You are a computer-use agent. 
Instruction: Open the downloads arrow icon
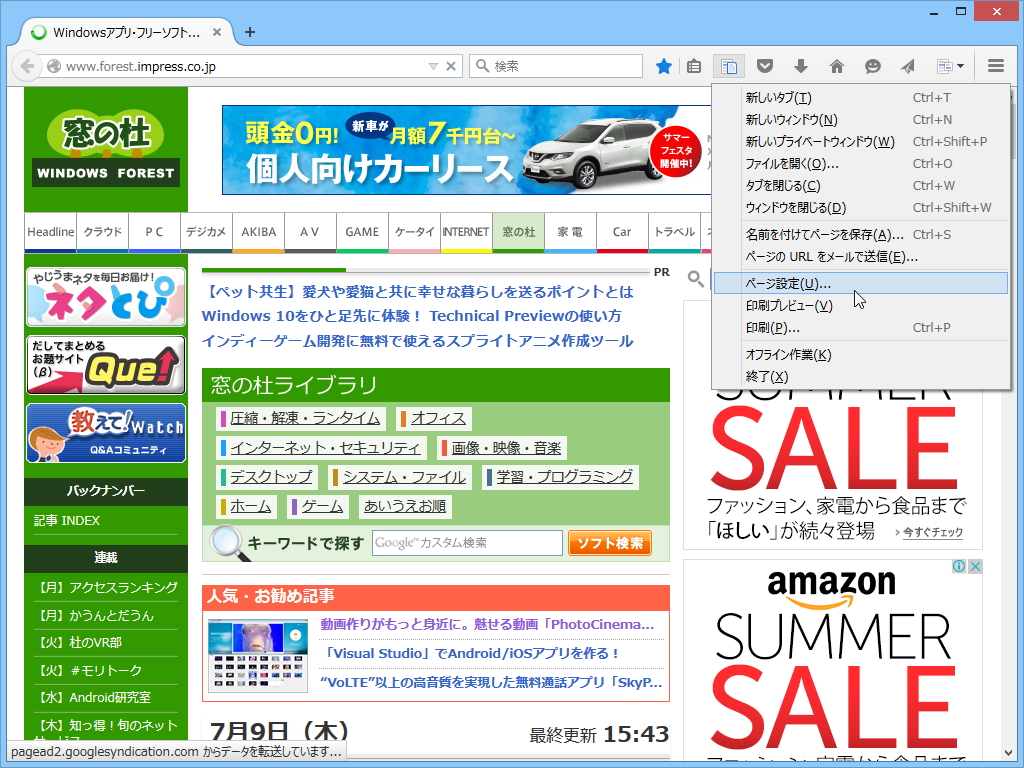(801, 65)
